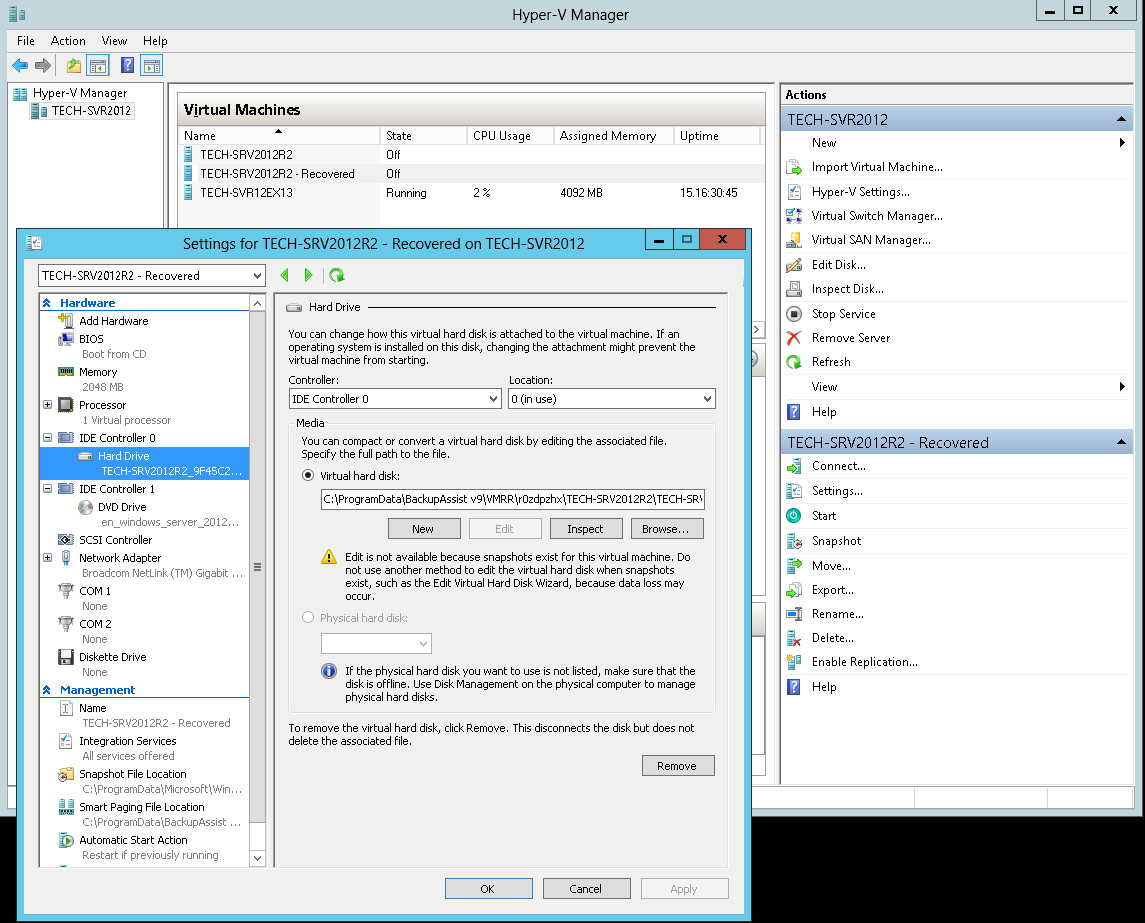Click the hardware tree vertical scrollbar thumb
The width and height of the screenshot is (1145, 923).
pos(257,567)
